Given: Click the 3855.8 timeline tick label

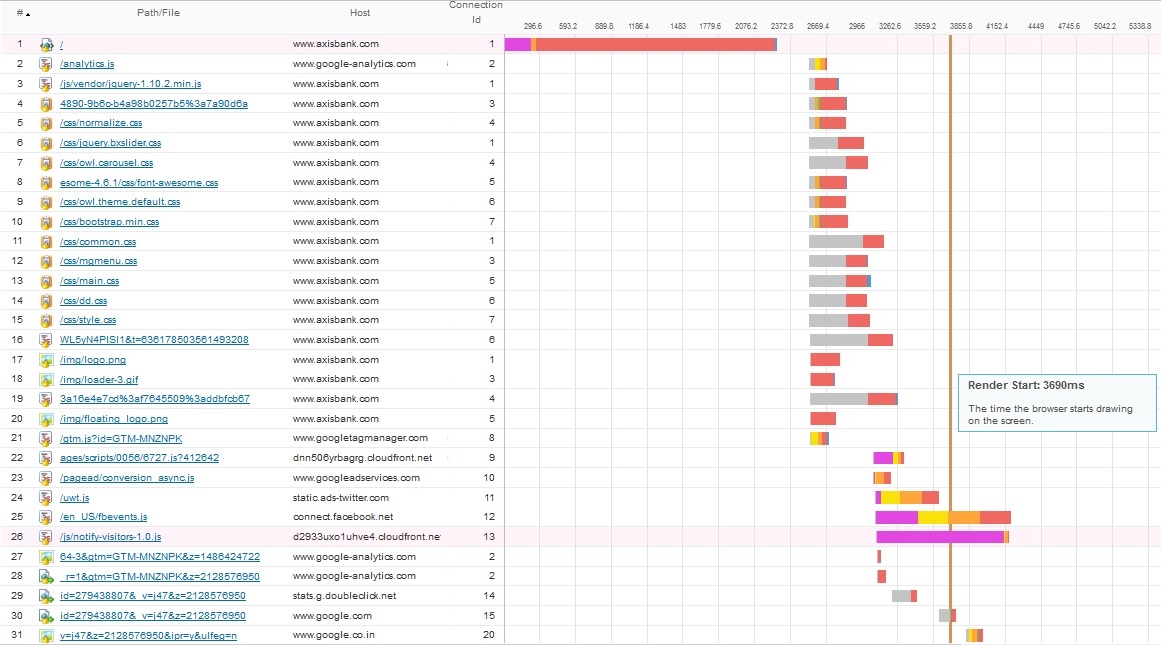Looking at the screenshot, I should (x=961, y=26).
